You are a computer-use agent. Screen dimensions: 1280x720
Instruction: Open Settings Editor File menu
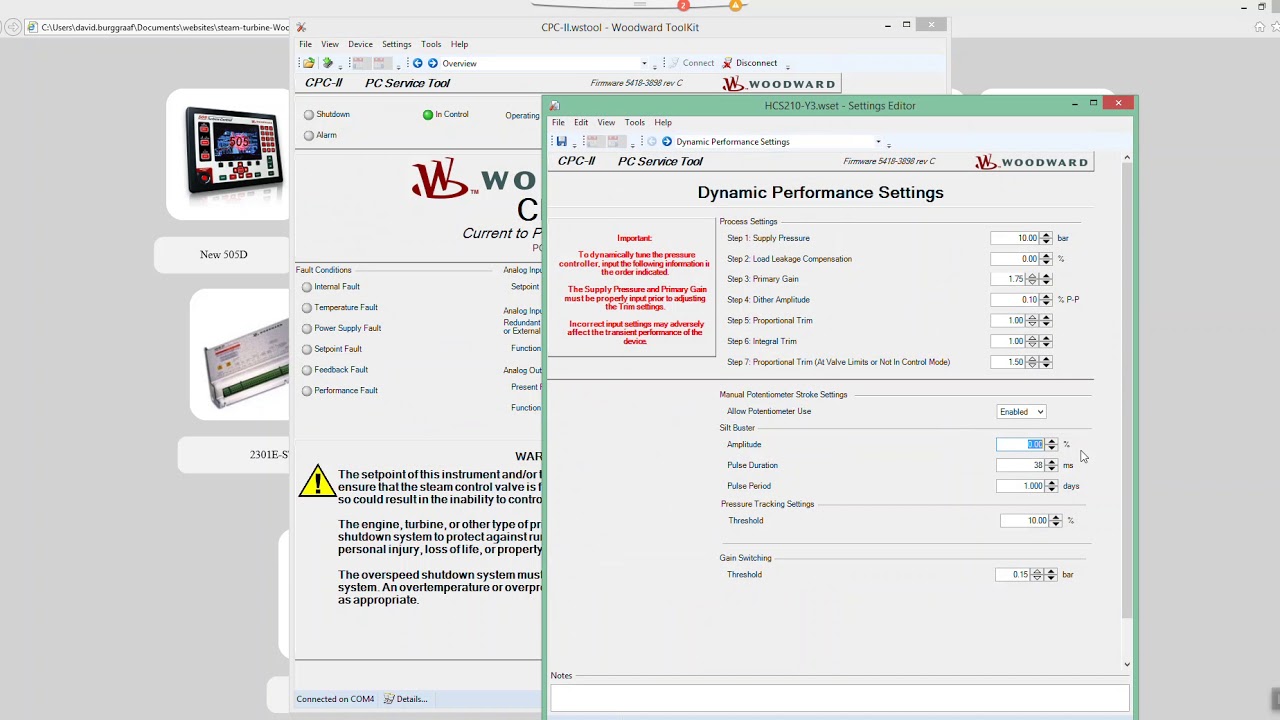click(558, 123)
